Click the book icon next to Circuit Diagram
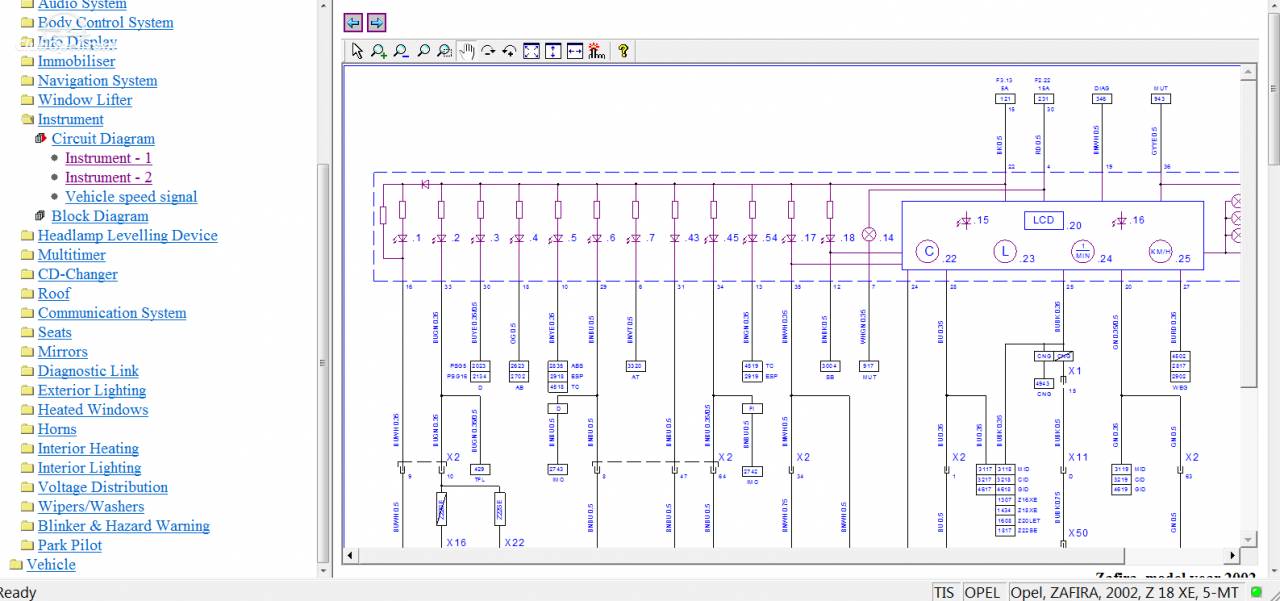Screen dimensions: 1280x601 [41, 139]
